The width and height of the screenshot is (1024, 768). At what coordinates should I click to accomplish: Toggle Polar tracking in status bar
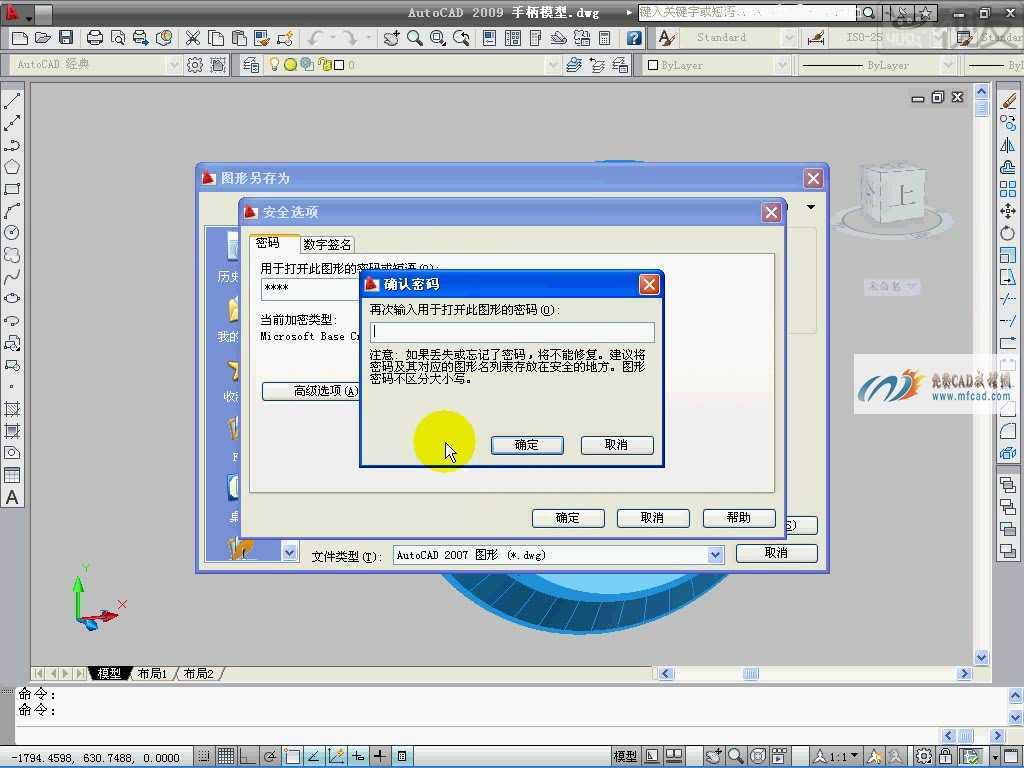[270, 756]
